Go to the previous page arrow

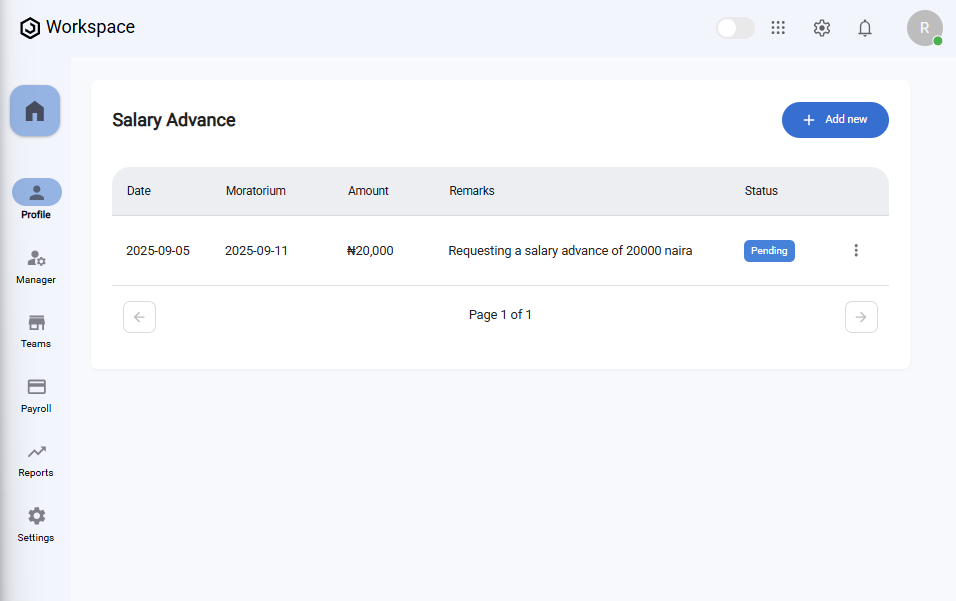[x=139, y=317]
